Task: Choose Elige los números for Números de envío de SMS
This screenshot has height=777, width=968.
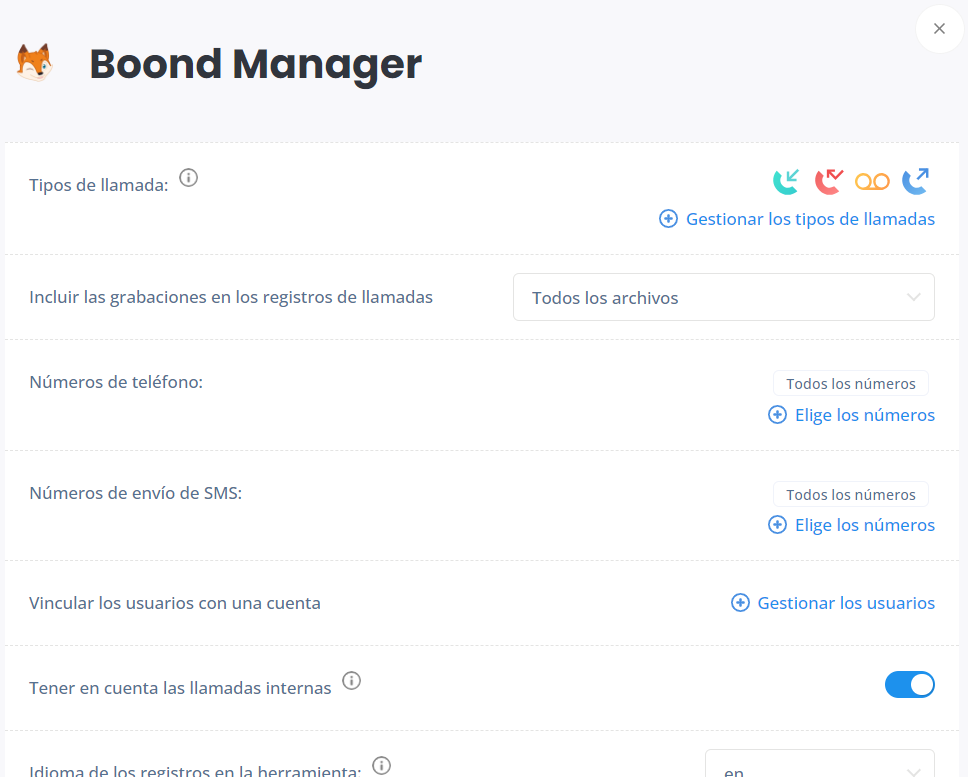Action: click(864, 525)
